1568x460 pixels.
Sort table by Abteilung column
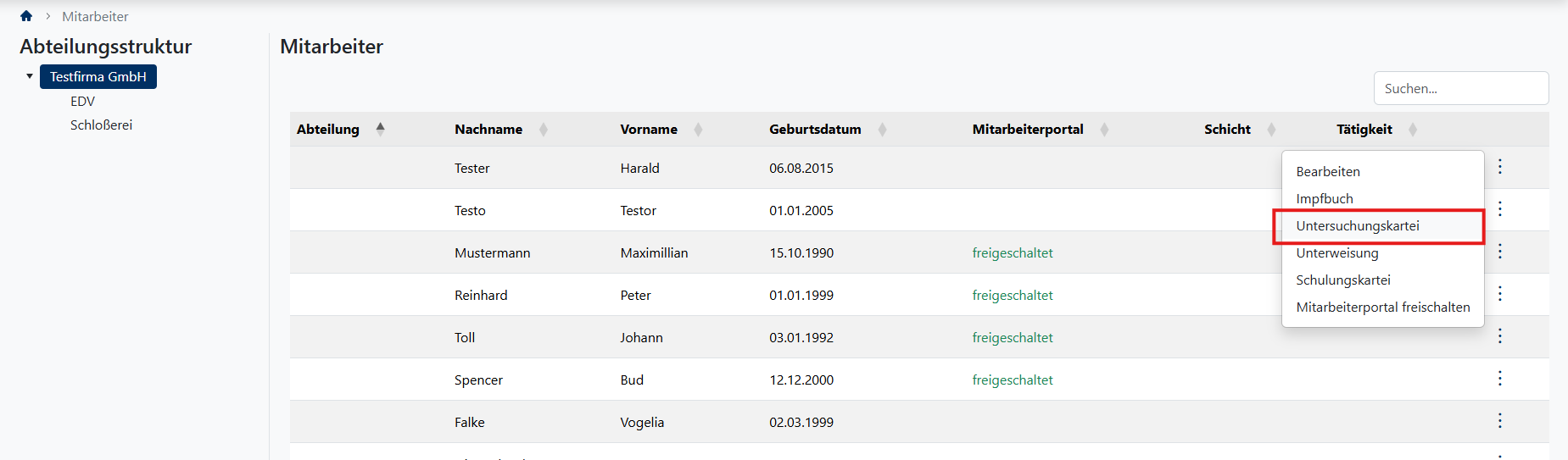(328, 129)
